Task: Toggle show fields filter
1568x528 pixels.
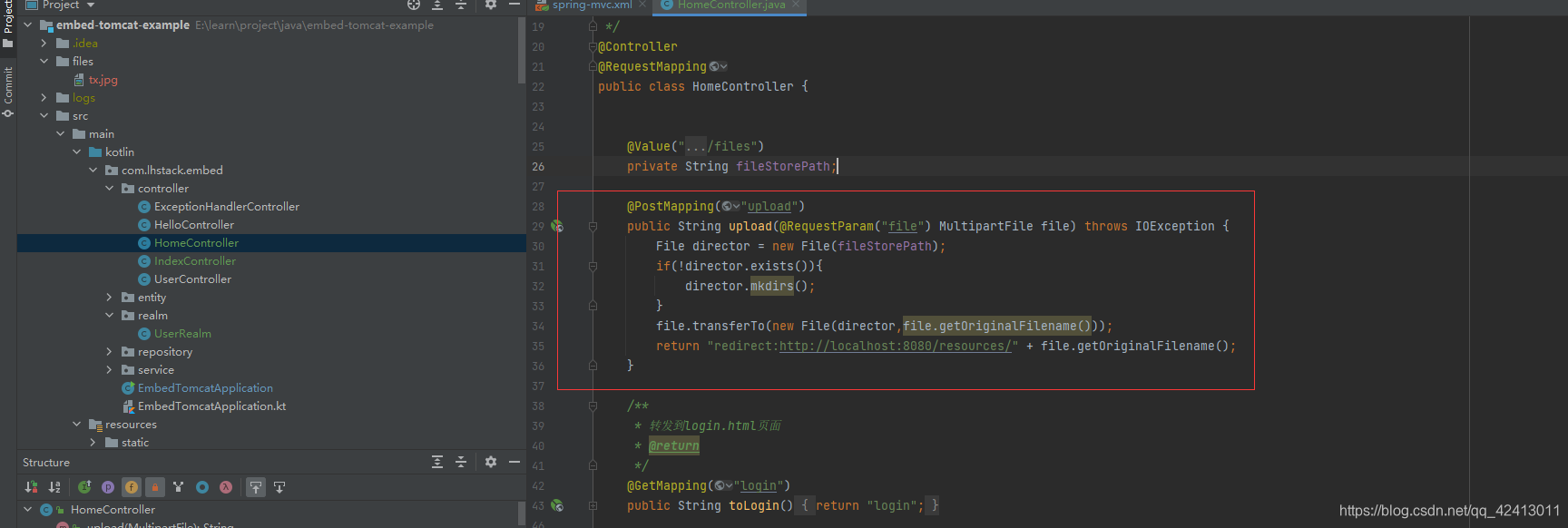Action: pos(132,487)
